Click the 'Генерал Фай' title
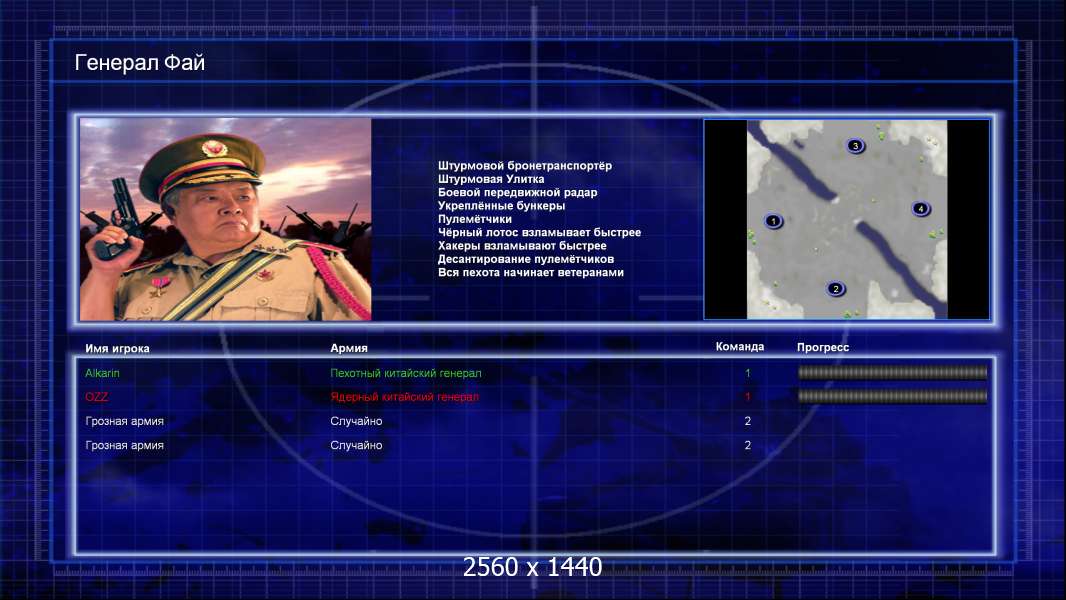 (139, 63)
